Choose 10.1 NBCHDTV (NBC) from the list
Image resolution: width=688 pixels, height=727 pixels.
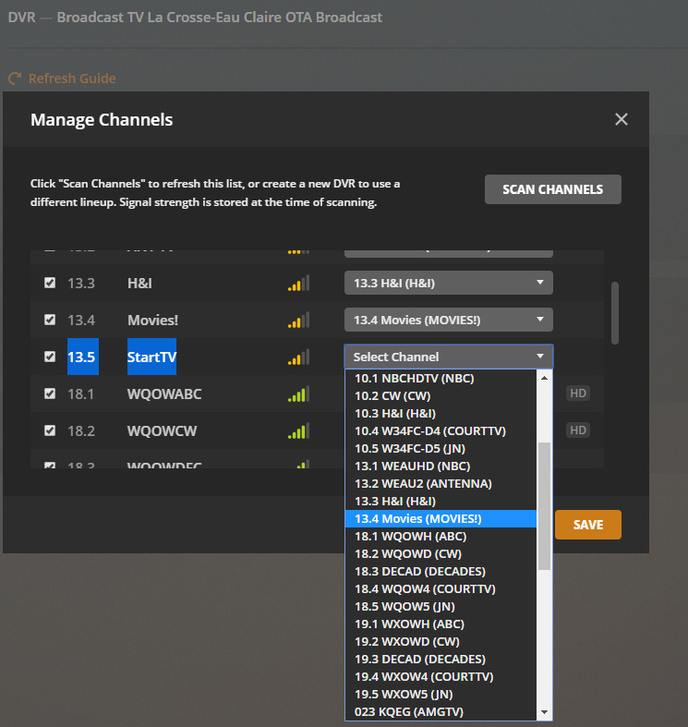[441, 378]
